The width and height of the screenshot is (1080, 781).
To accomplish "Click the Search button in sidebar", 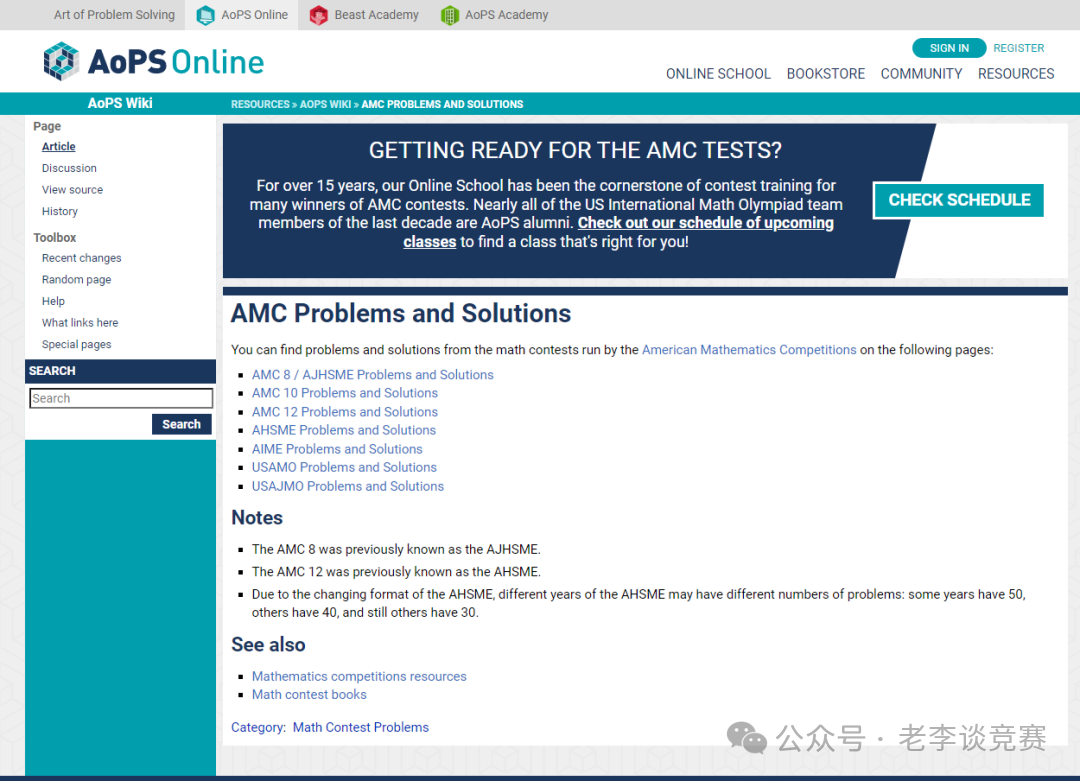I will (x=181, y=424).
